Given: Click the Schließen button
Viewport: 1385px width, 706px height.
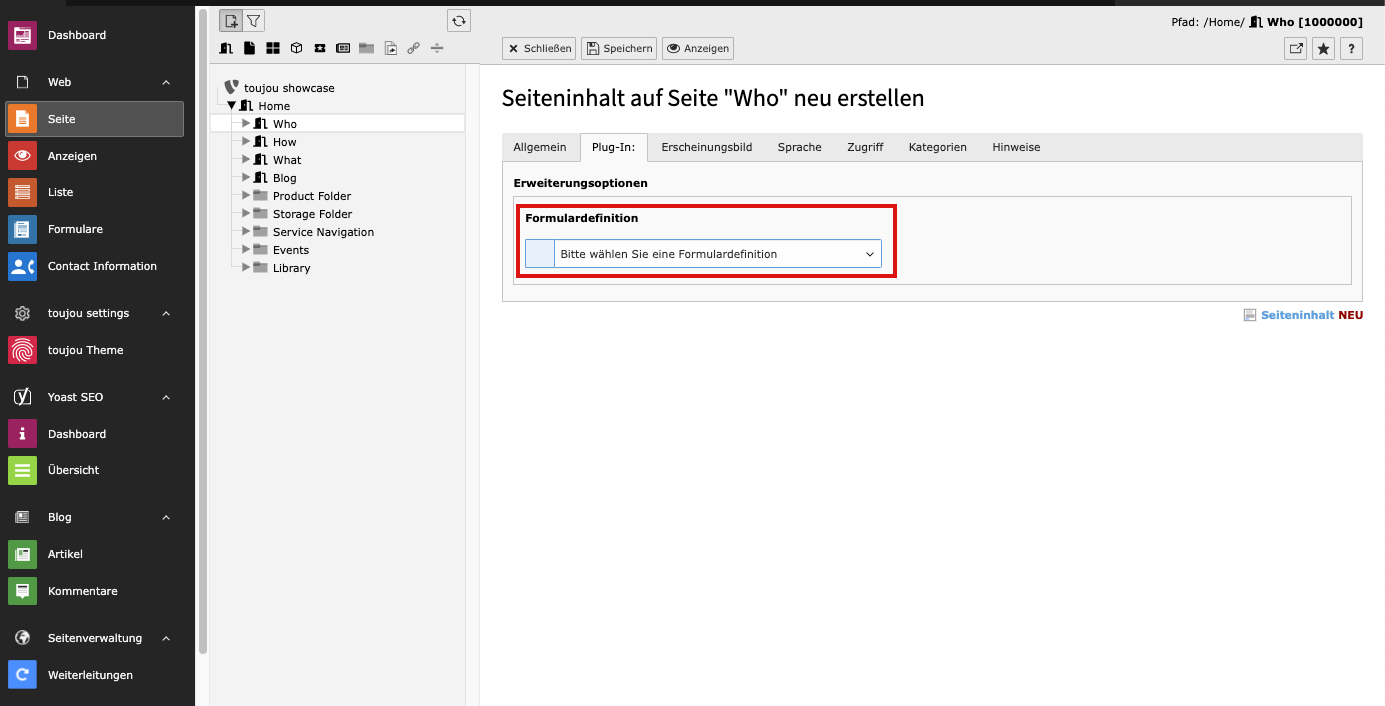Looking at the screenshot, I should [x=538, y=48].
